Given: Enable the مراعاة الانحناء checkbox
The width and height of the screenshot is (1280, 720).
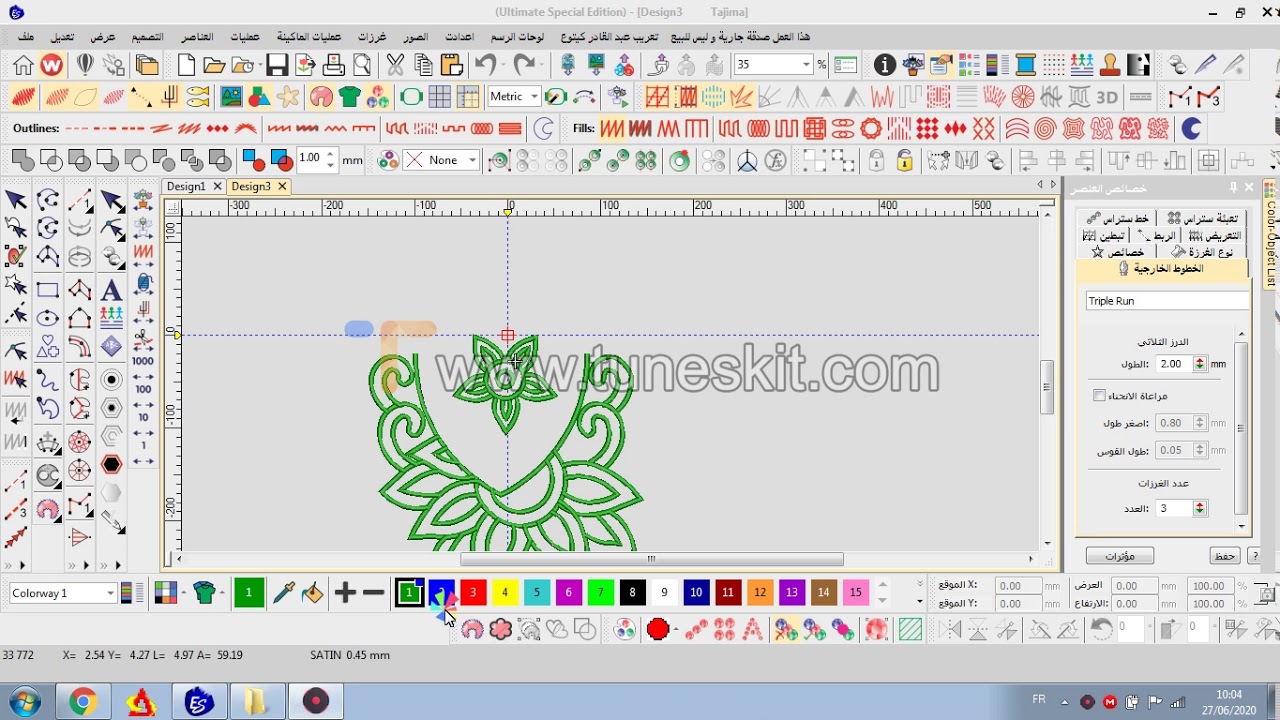Looking at the screenshot, I should (x=1100, y=396).
